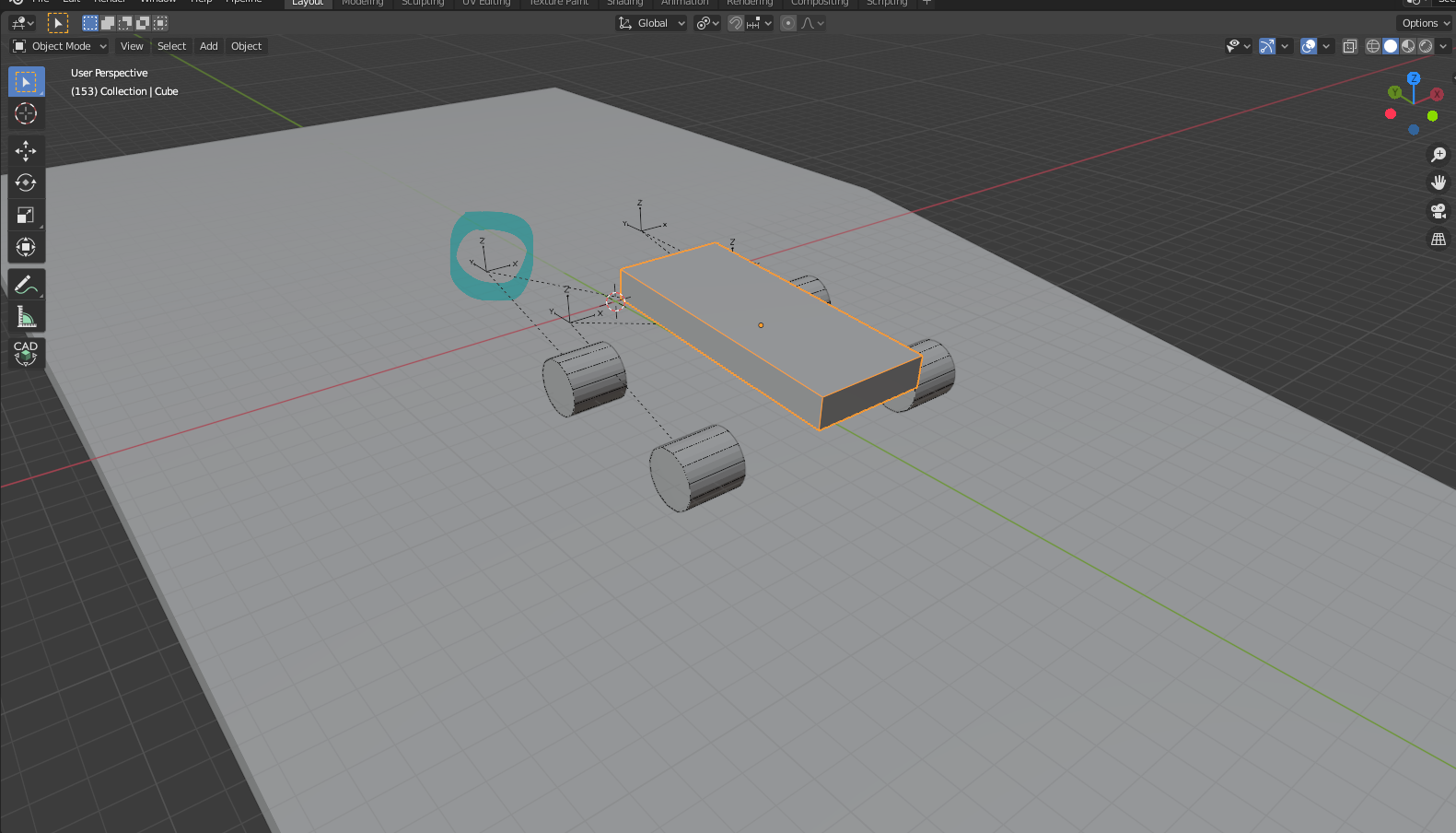1456x833 pixels.
Task: Choose the Measure tool
Action: point(26,317)
